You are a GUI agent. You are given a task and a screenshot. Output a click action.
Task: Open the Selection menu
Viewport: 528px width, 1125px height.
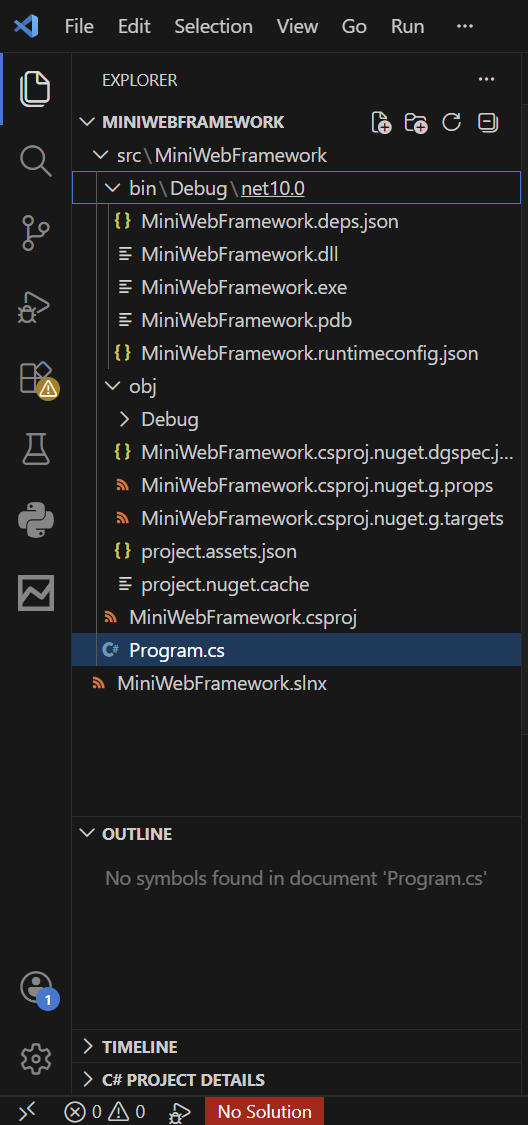214,27
